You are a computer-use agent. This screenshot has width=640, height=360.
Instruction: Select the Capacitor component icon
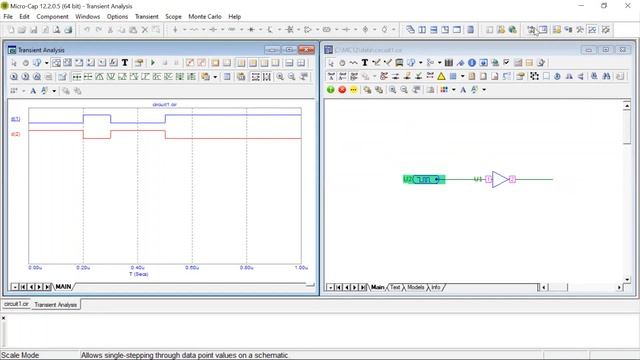pyautogui.click(x=213, y=30)
